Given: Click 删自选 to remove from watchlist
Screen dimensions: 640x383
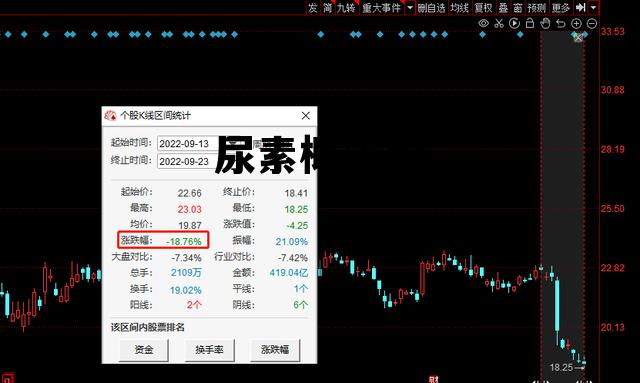Looking at the screenshot, I should (x=431, y=7).
